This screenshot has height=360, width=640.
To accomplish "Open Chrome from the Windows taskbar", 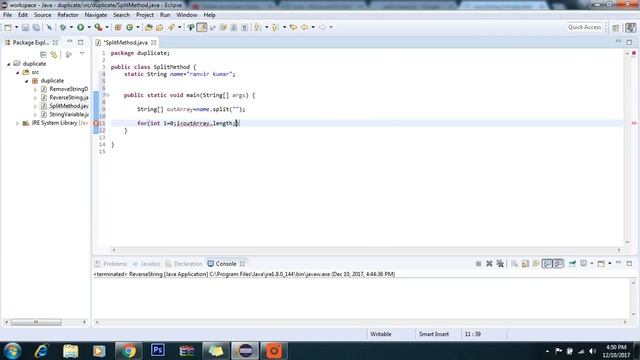I will (129, 351).
